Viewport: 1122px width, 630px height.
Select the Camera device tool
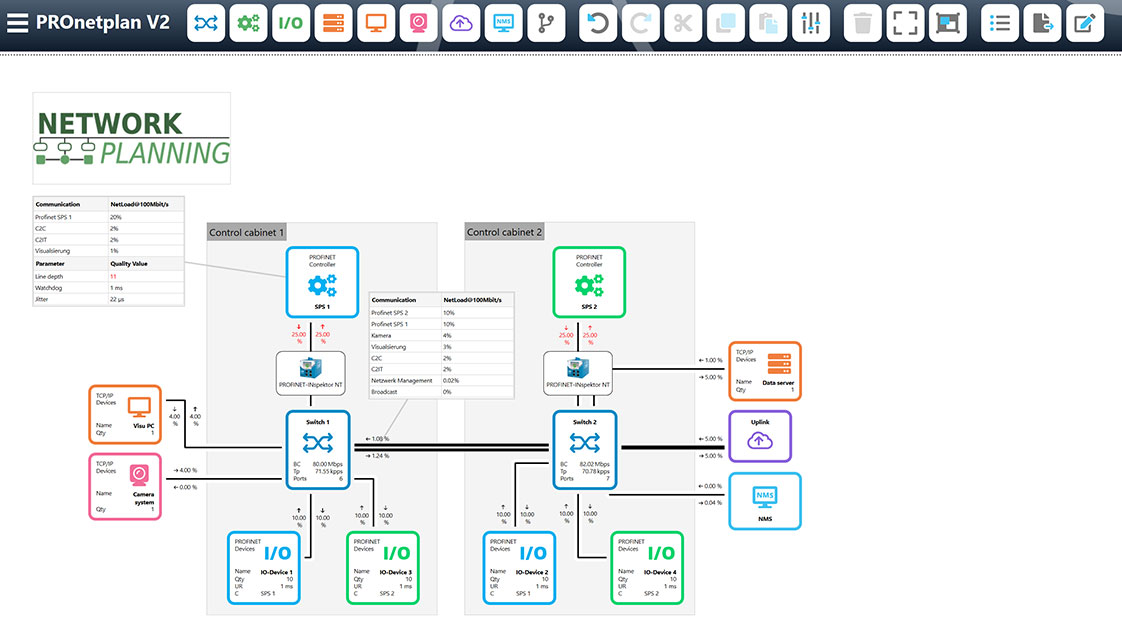click(x=418, y=22)
